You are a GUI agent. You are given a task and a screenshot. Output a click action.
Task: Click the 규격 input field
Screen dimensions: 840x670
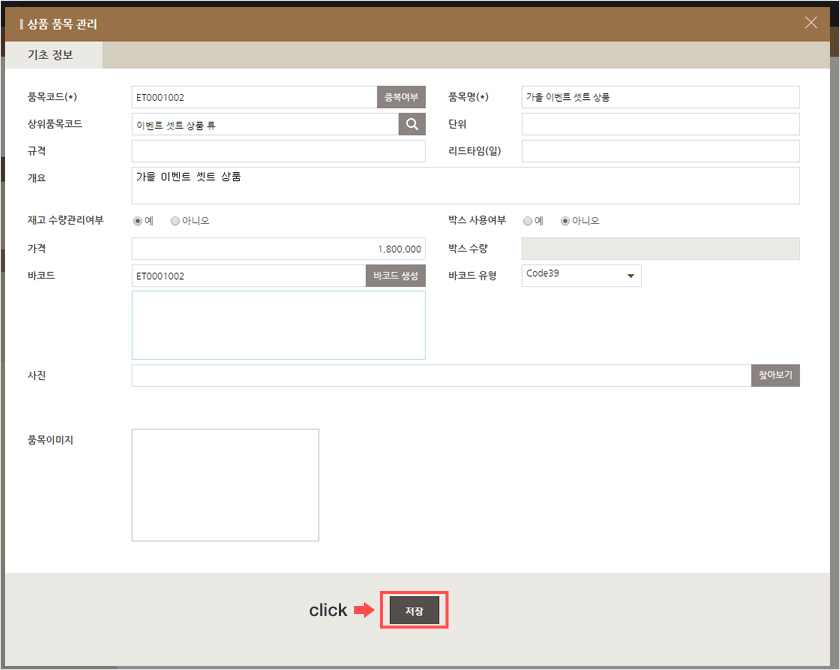click(279, 151)
